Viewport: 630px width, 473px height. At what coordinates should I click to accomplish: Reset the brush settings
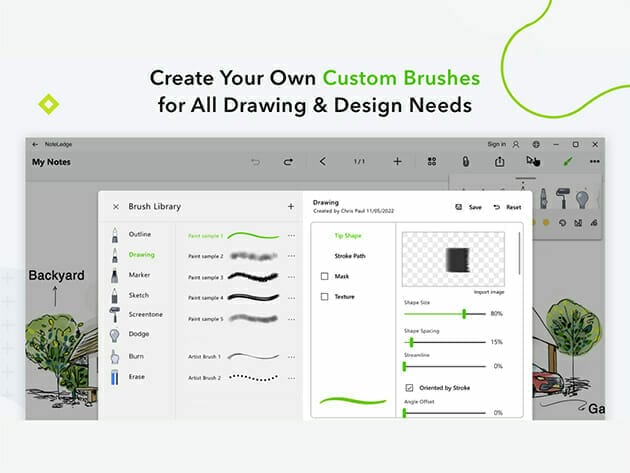coord(508,207)
